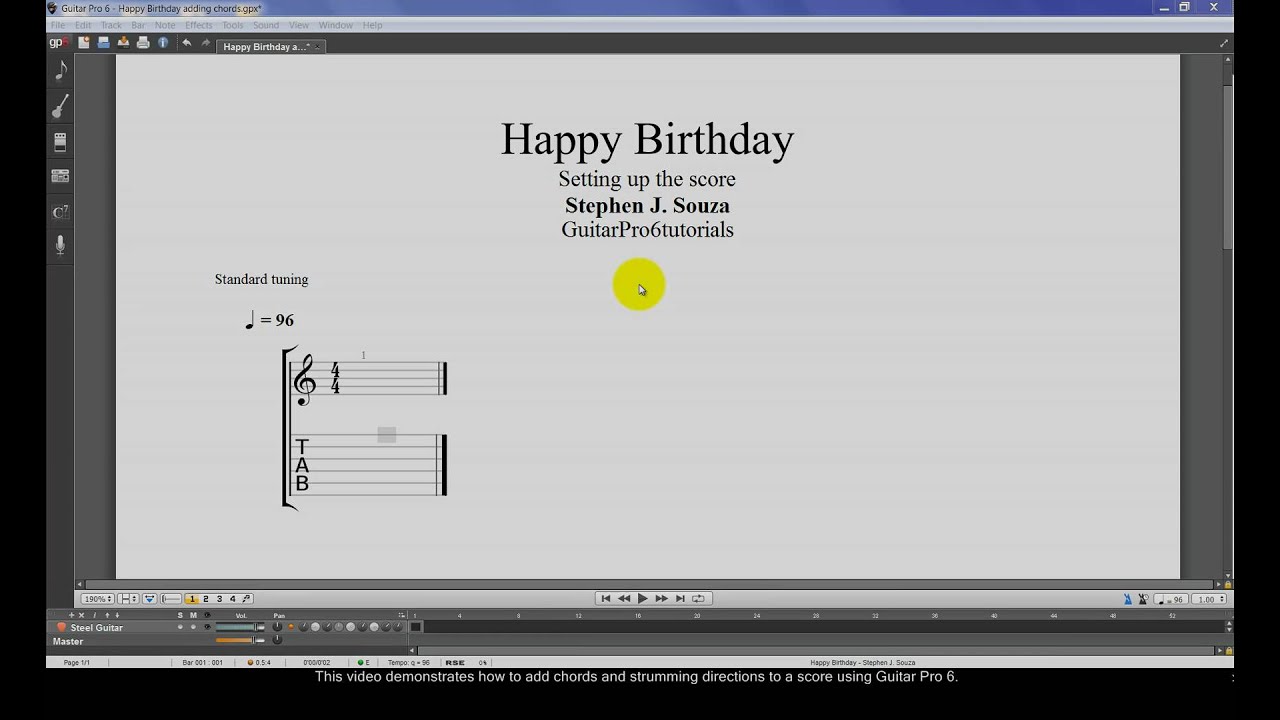Open score information dialog

tap(163, 42)
